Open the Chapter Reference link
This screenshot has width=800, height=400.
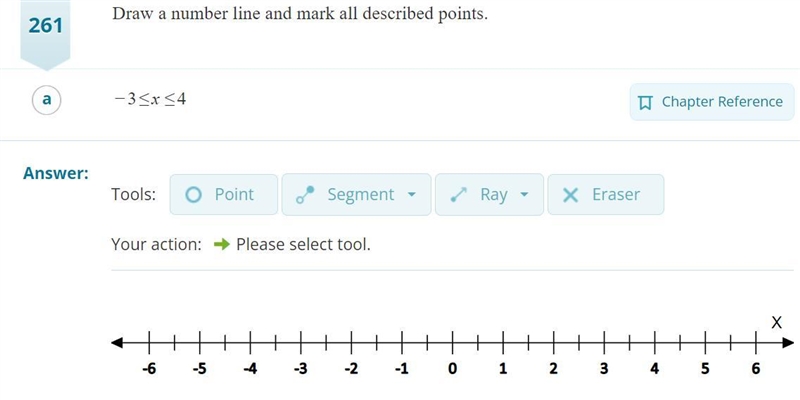pyautogui.click(x=712, y=102)
